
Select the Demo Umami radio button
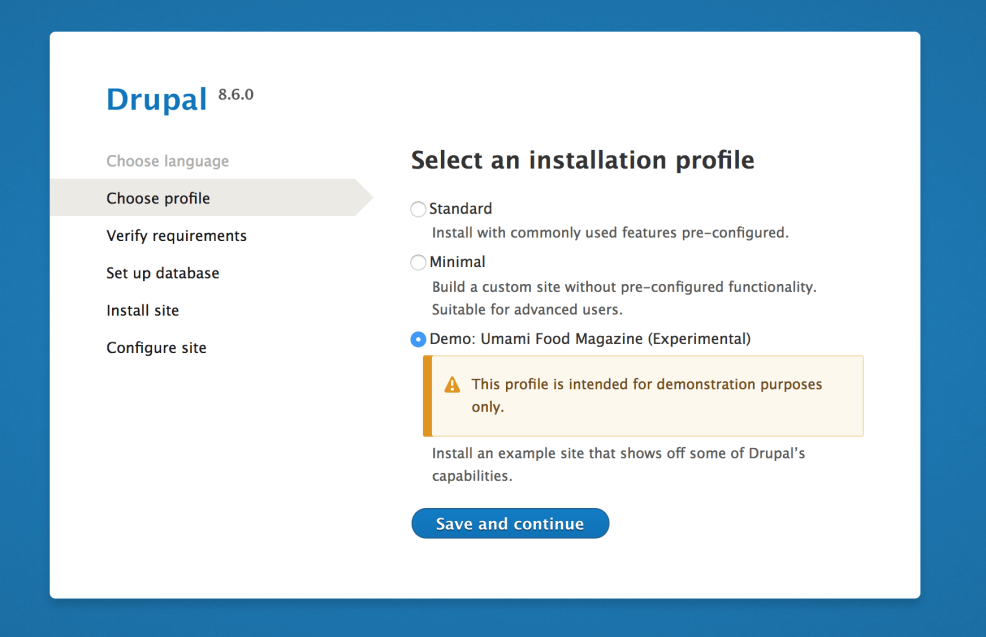click(x=418, y=339)
